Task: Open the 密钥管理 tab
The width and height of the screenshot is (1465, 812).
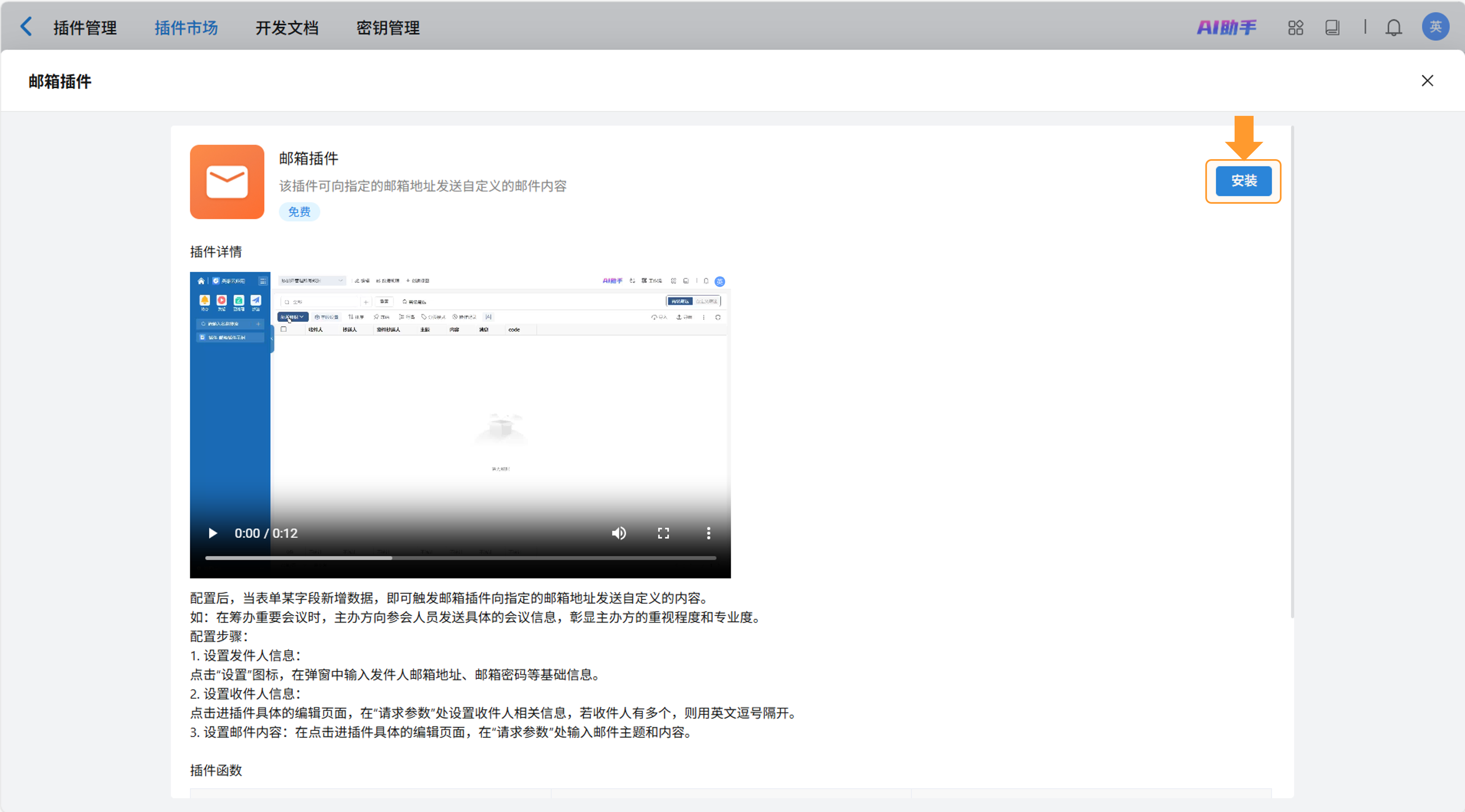Action: coord(388,28)
